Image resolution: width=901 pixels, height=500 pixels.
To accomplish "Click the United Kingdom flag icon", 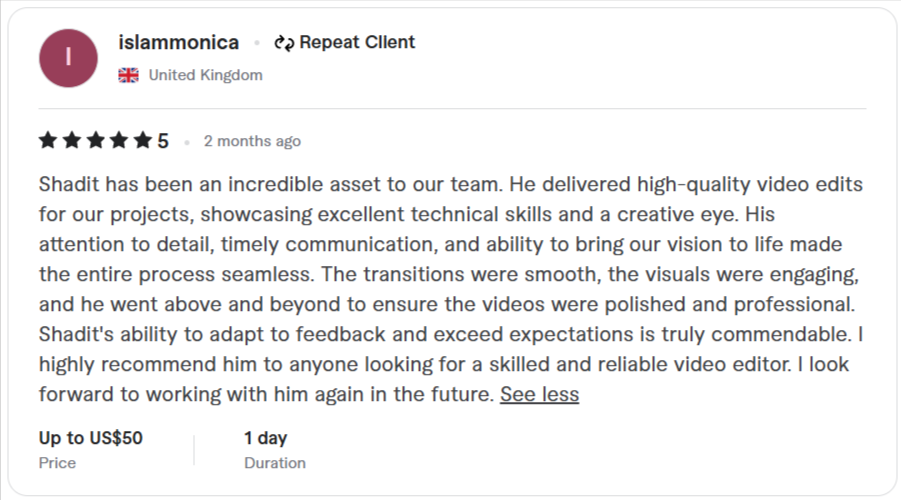I will tap(128, 75).
